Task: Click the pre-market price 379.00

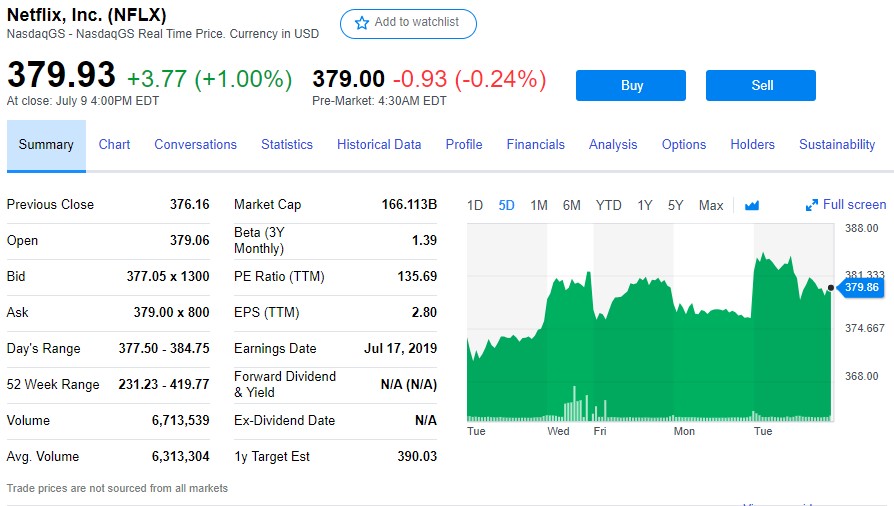Action: click(x=348, y=79)
